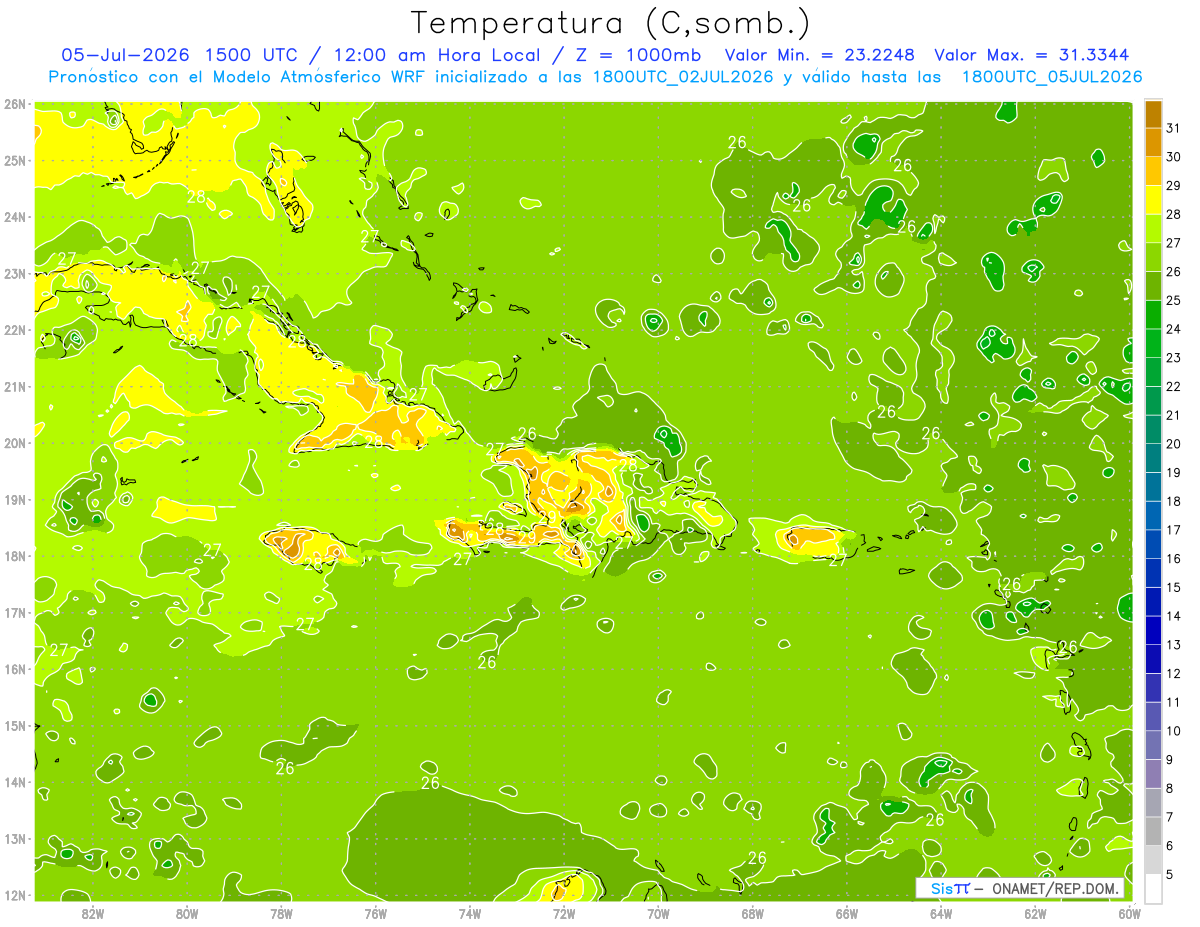Image resolution: width=1200 pixels, height=927 pixels.
Task: Click the 'Valor Max. = 31.3344' text
Action: click(1033, 55)
